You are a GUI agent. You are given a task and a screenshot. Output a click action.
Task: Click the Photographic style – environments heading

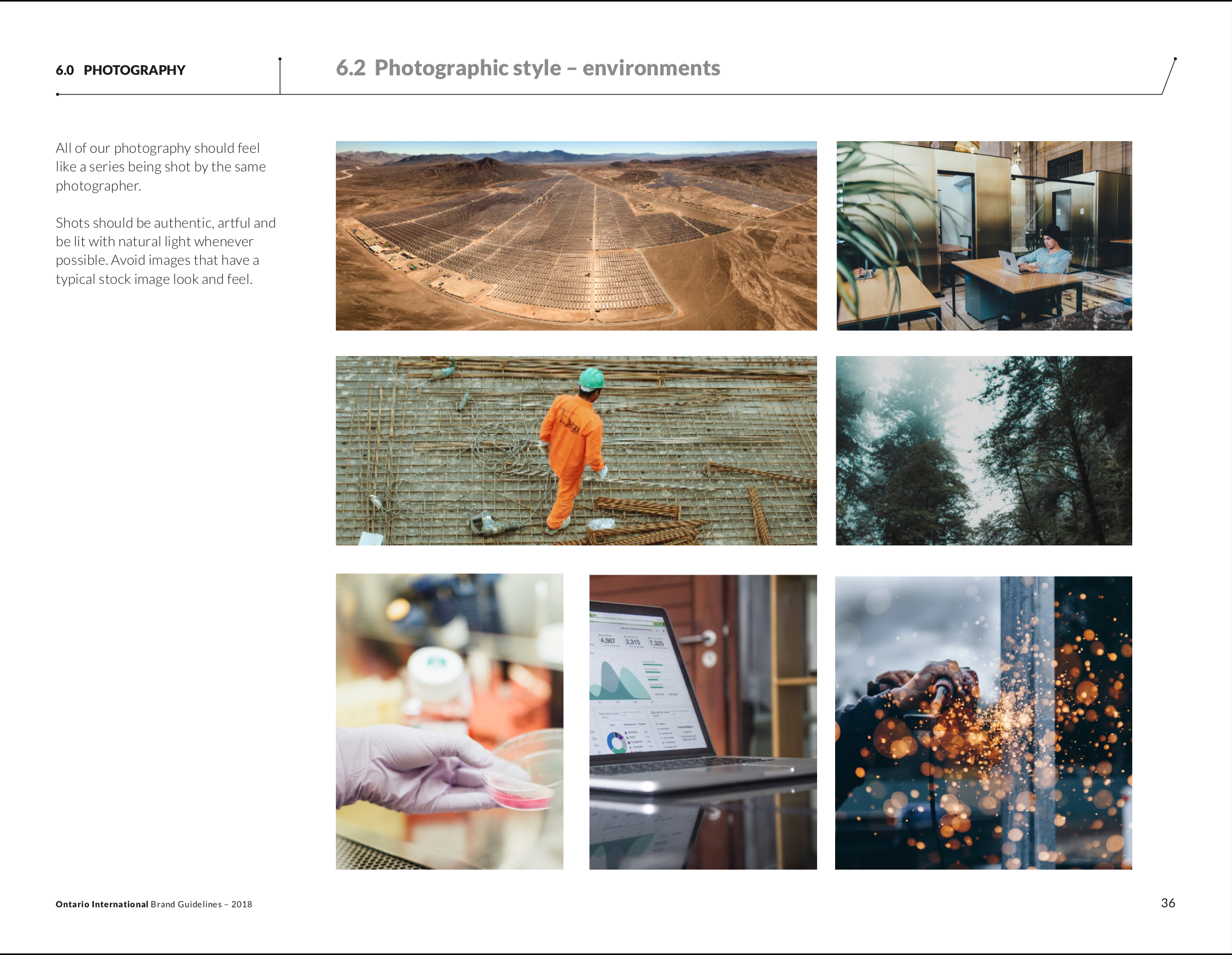pyautogui.click(x=546, y=68)
